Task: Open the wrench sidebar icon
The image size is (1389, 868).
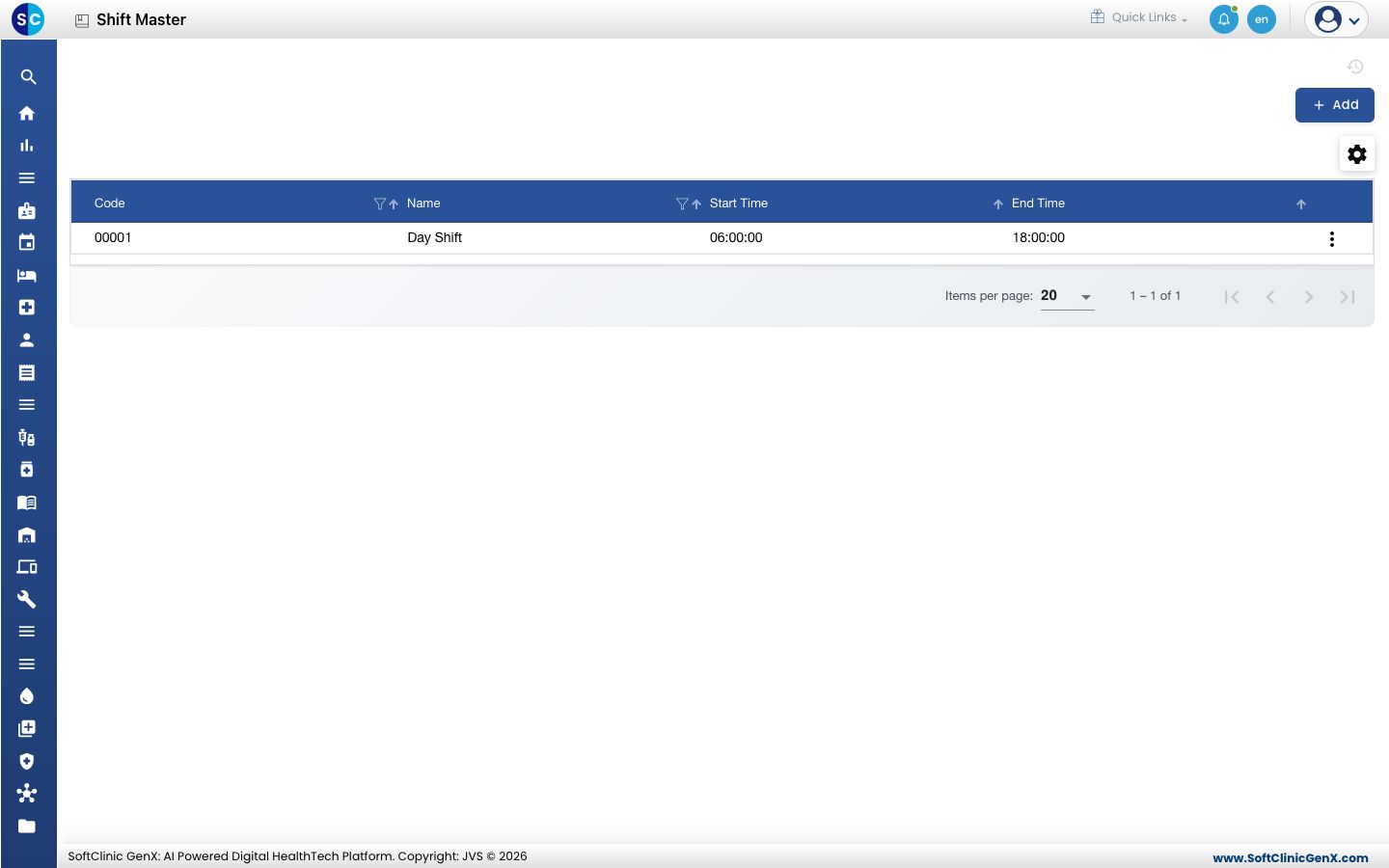Action: [27, 600]
